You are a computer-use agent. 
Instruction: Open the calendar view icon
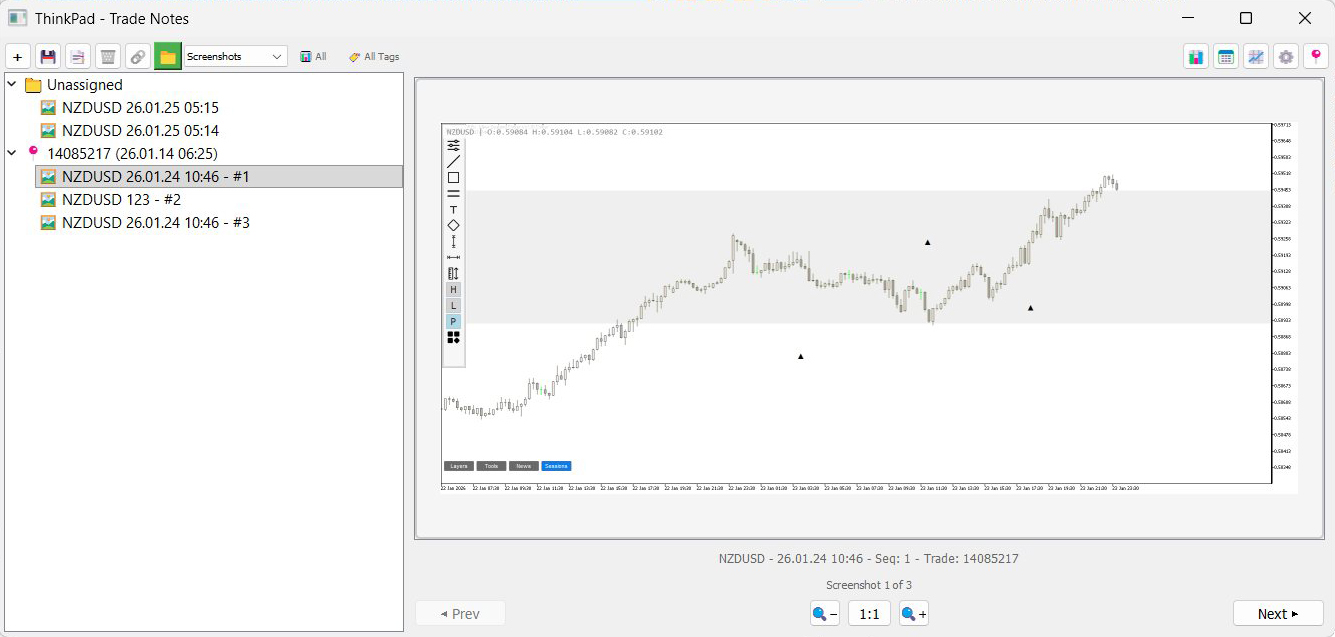[x=1226, y=57]
